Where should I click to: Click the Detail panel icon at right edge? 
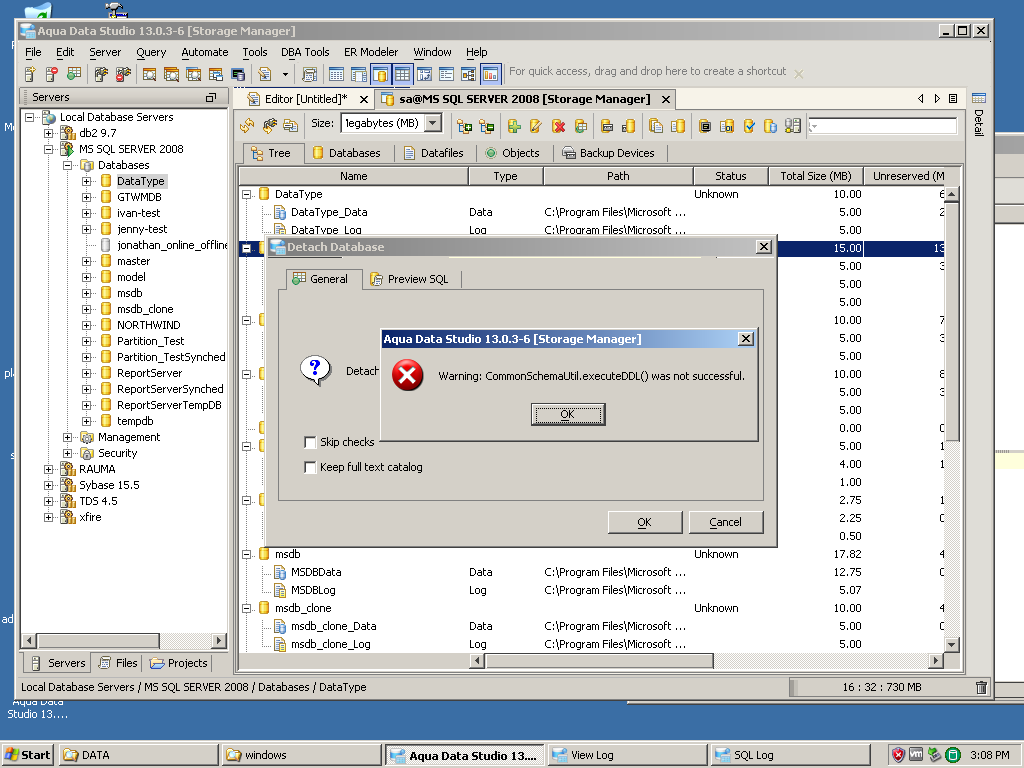tap(978, 99)
